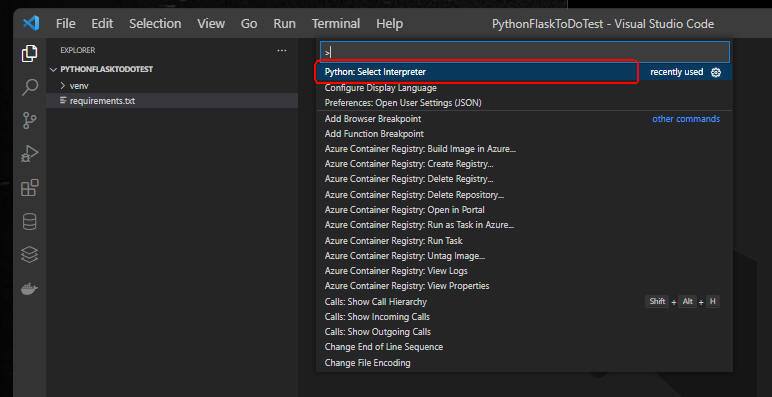772x397 pixels.
Task: Open the Go menu
Action: click(249, 24)
